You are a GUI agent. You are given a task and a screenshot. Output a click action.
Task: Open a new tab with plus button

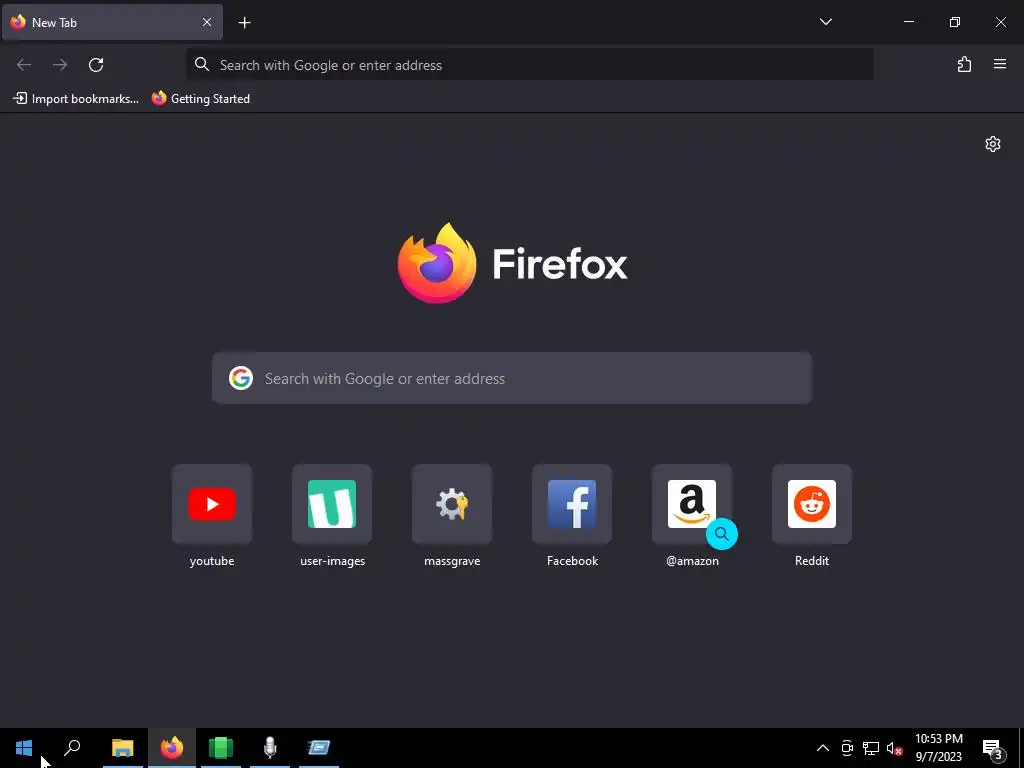tap(244, 23)
